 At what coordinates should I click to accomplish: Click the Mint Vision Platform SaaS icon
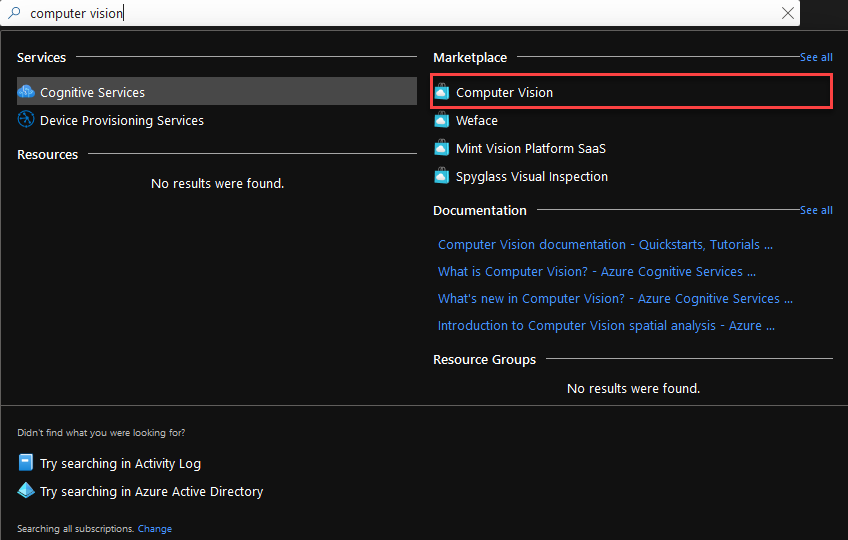click(x=442, y=148)
